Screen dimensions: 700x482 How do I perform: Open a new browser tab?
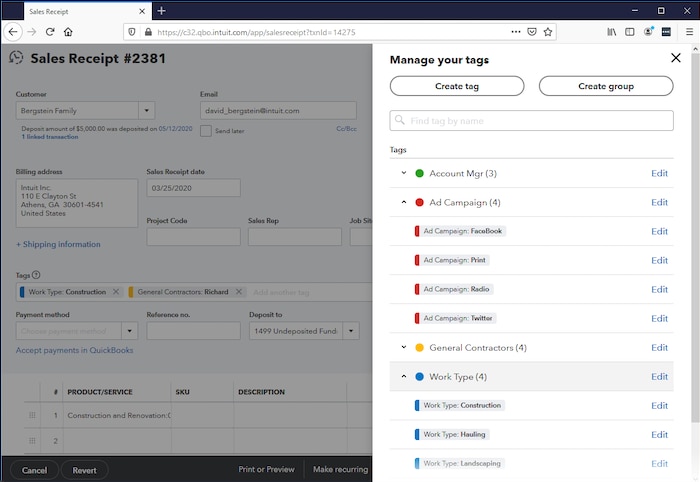click(162, 11)
